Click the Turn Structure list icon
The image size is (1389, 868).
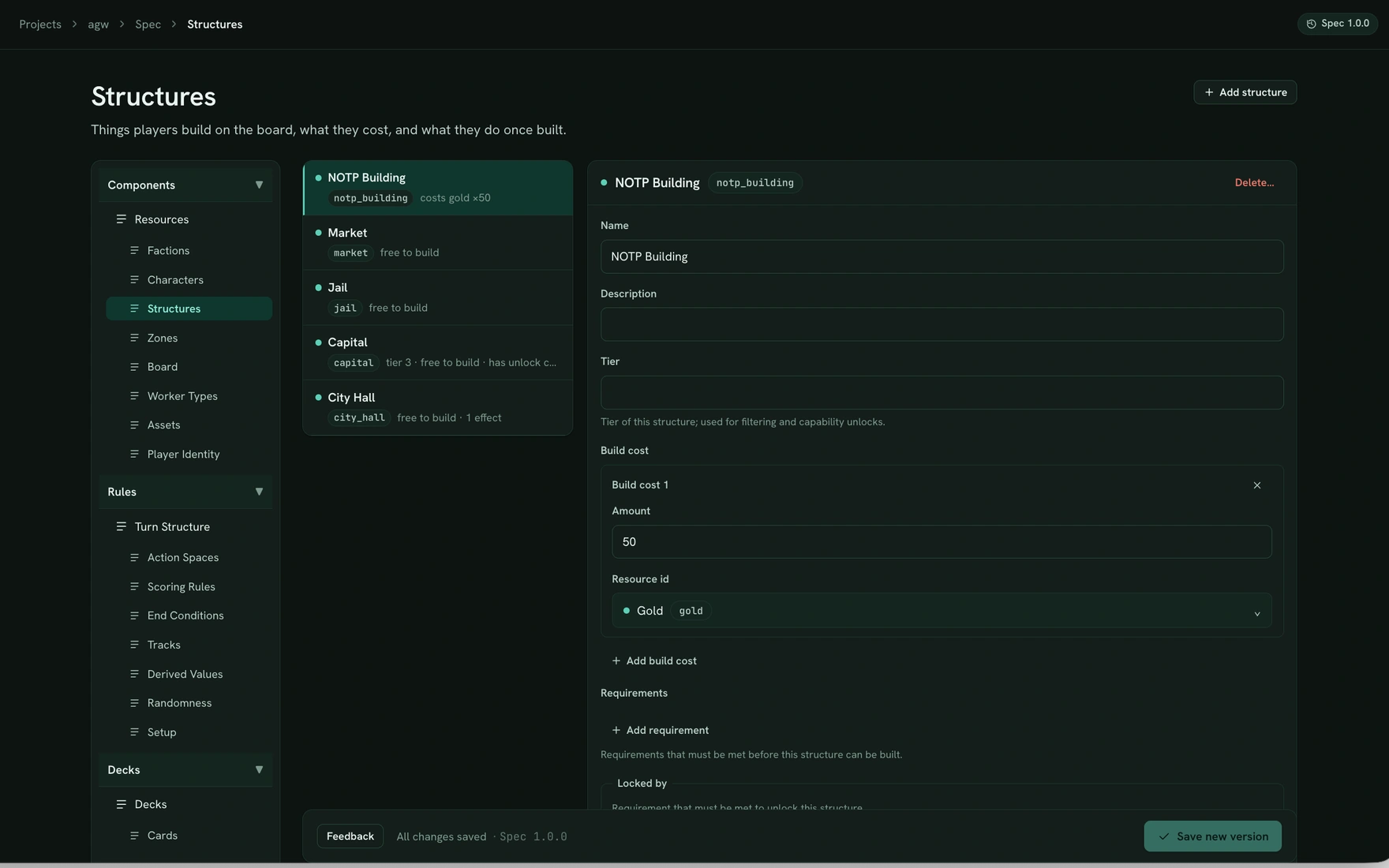[x=121, y=526]
